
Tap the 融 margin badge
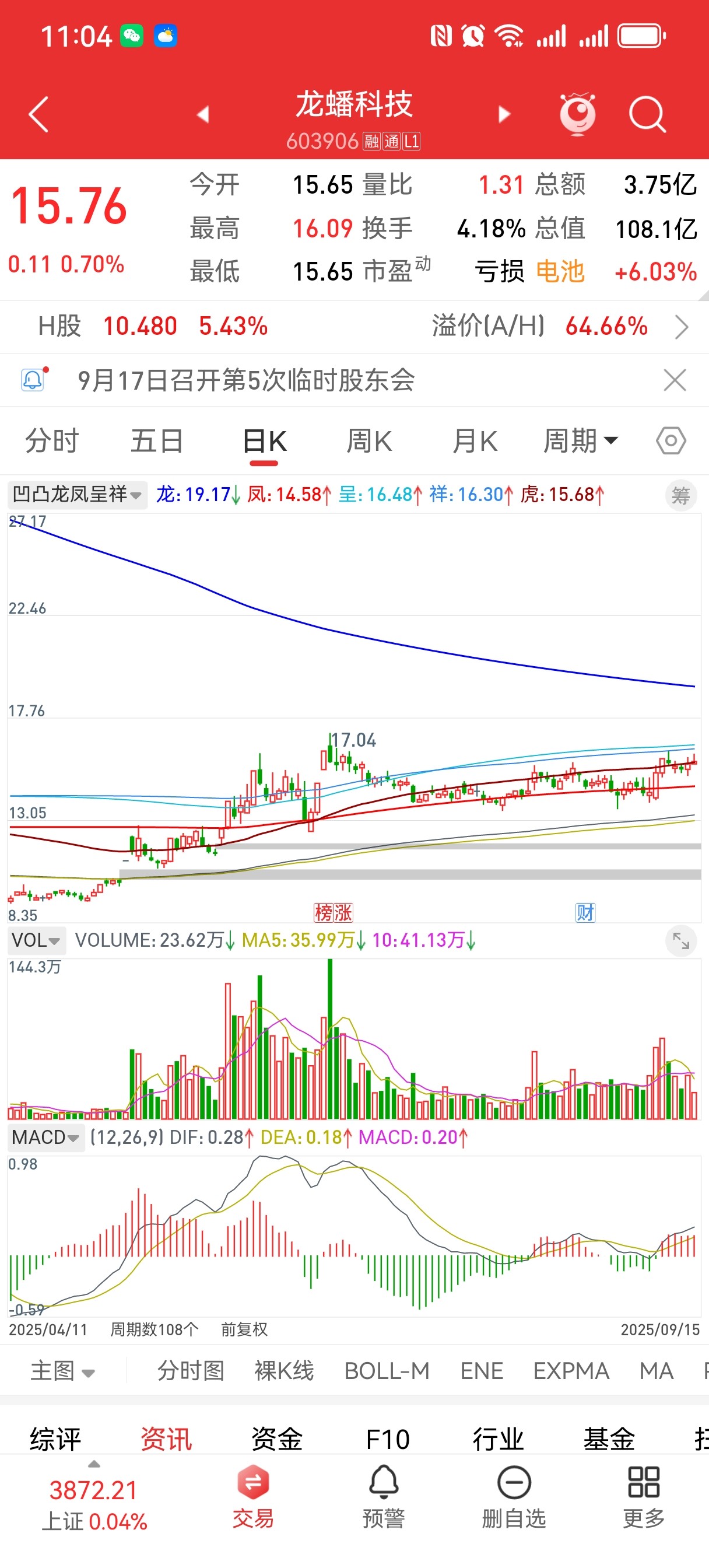click(371, 142)
